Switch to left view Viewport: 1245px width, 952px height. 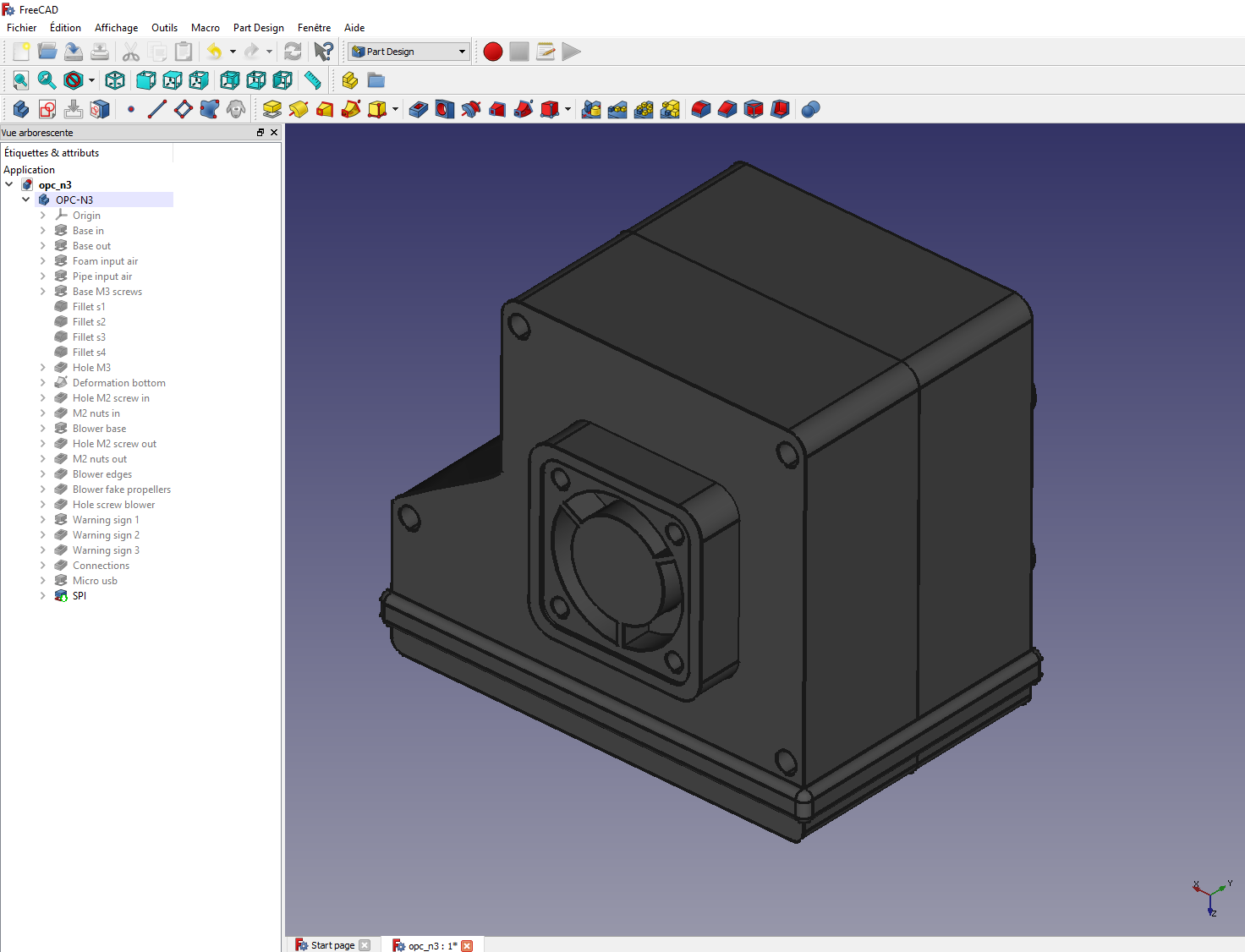pyautogui.click(x=282, y=80)
